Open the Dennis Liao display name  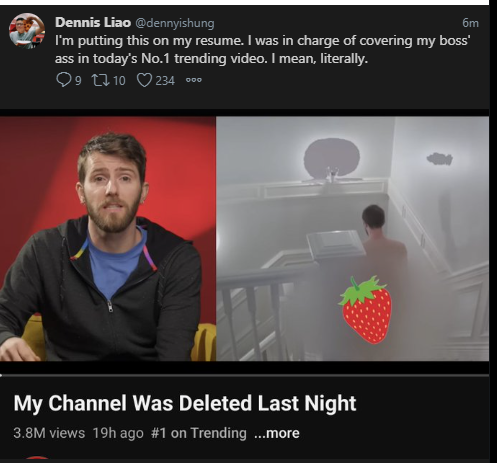click(x=93, y=23)
